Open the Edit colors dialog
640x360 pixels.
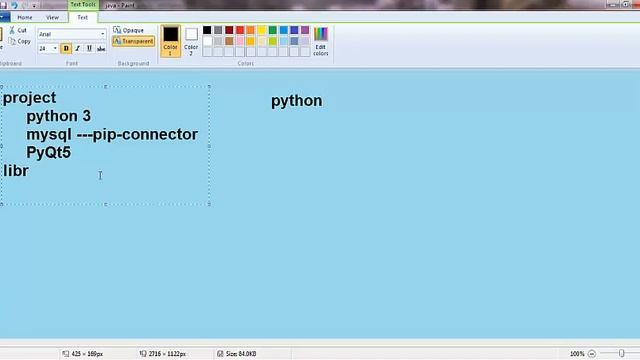(321, 41)
